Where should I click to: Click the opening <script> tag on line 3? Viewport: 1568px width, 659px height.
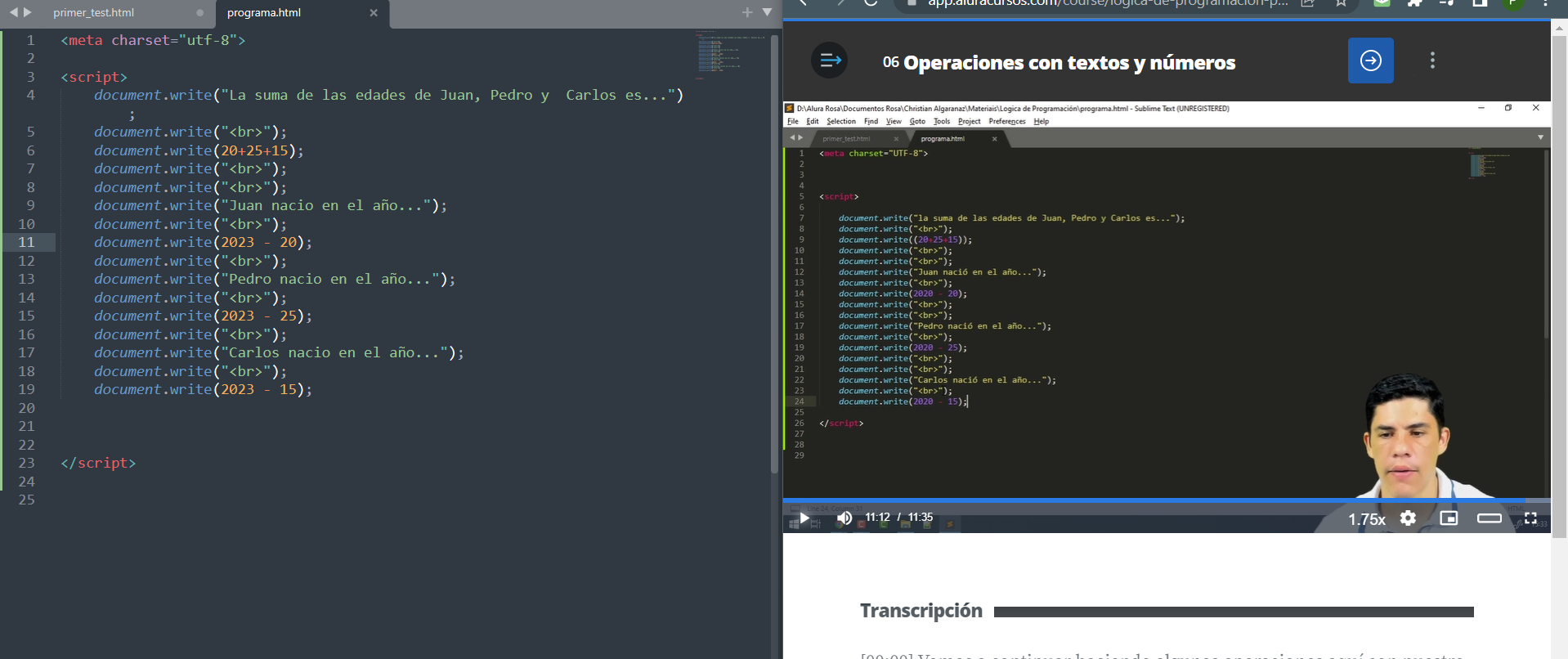click(94, 77)
